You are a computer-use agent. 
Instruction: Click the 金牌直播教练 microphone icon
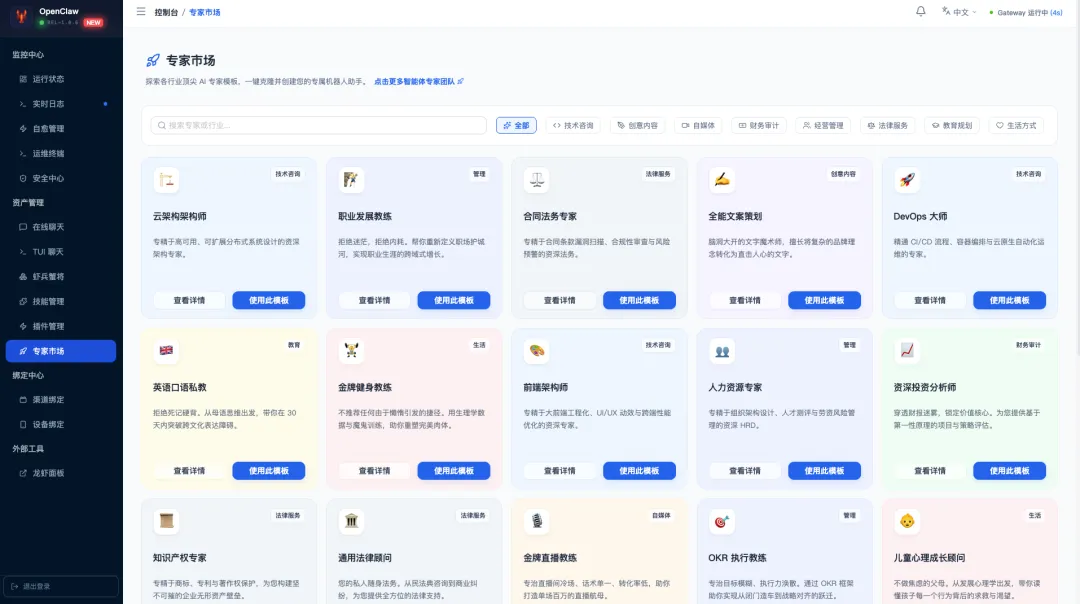tap(537, 521)
